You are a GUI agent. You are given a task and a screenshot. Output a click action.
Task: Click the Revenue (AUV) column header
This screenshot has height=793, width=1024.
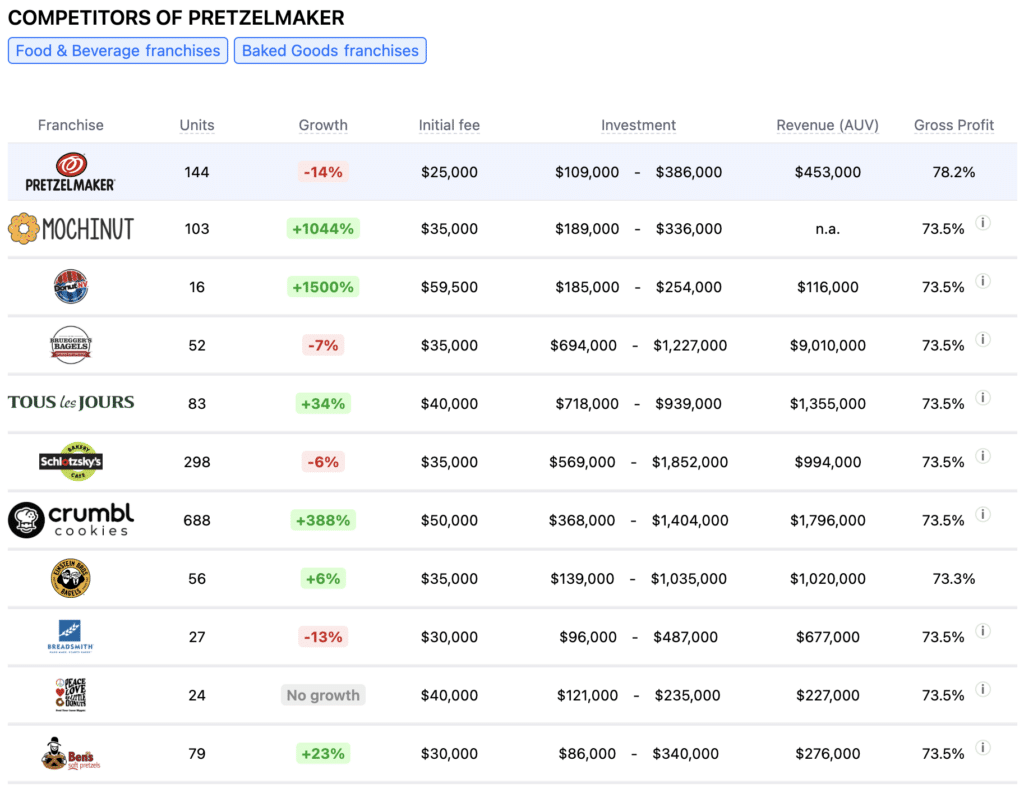(x=827, y=125)
